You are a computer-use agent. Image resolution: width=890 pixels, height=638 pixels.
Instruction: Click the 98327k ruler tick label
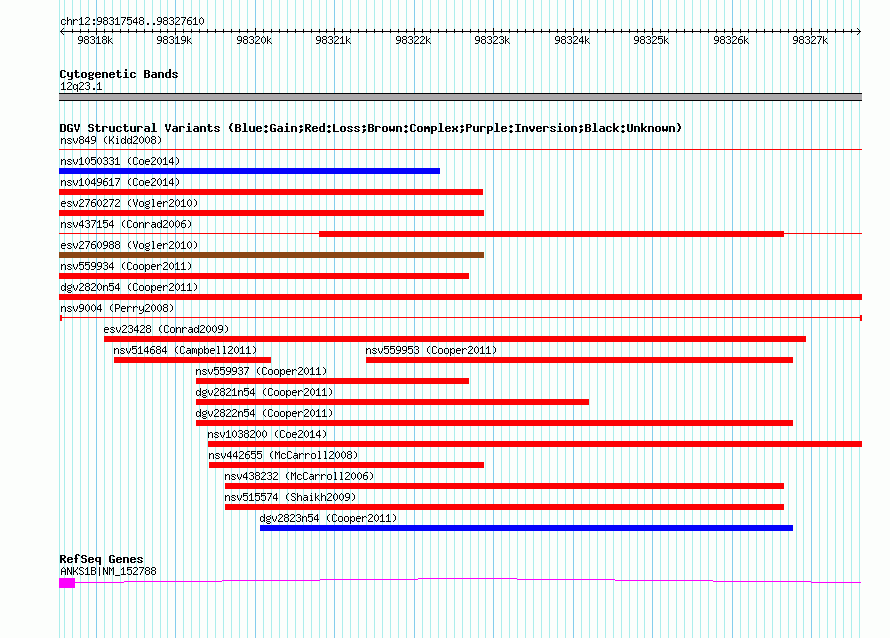click(x=810, y=40)
